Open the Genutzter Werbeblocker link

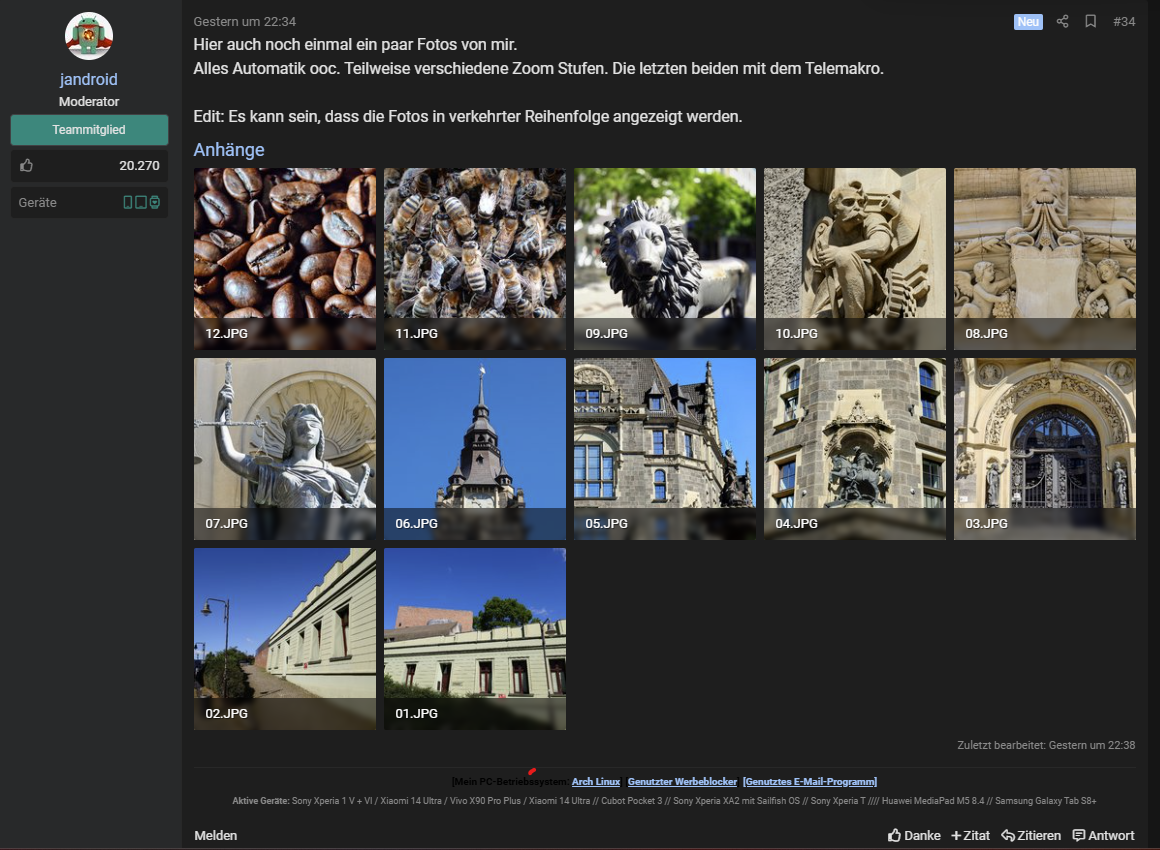tap(682, 782)
